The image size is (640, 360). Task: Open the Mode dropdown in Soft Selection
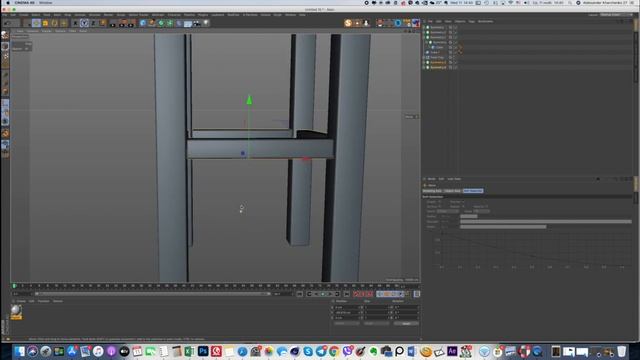pos(481,211)
